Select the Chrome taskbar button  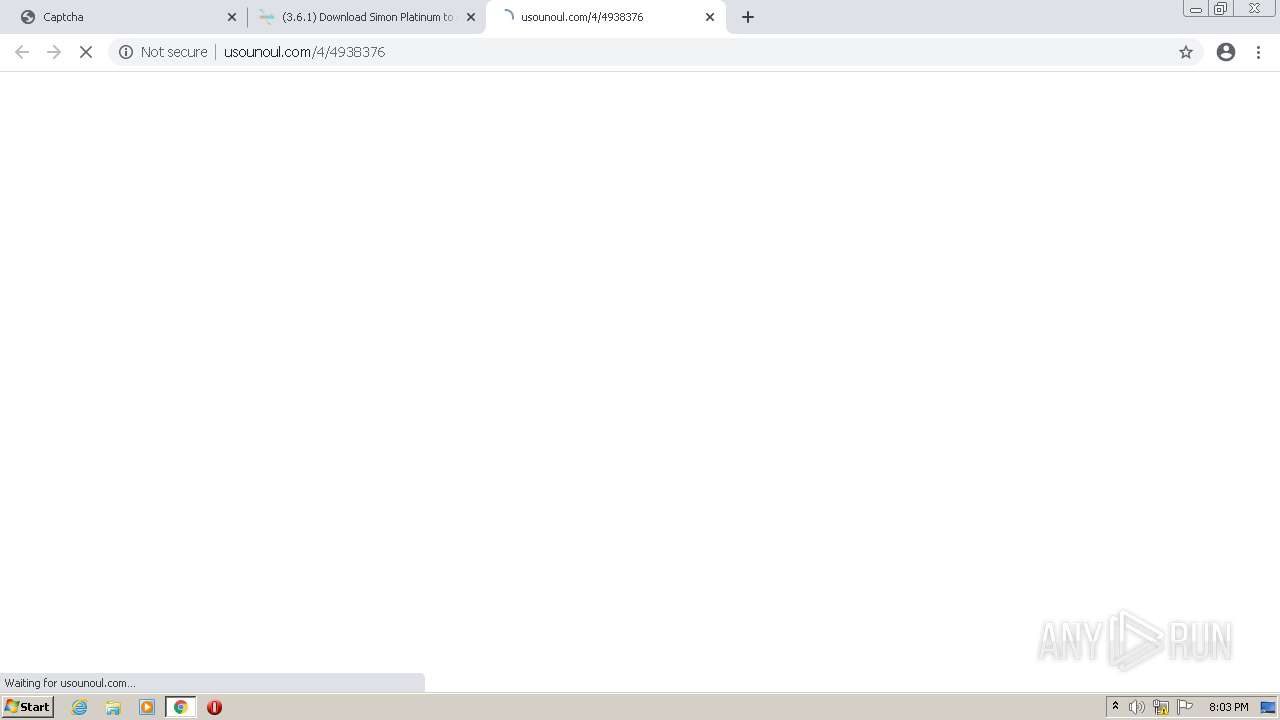pyautogui.click(x=181, y=707)
